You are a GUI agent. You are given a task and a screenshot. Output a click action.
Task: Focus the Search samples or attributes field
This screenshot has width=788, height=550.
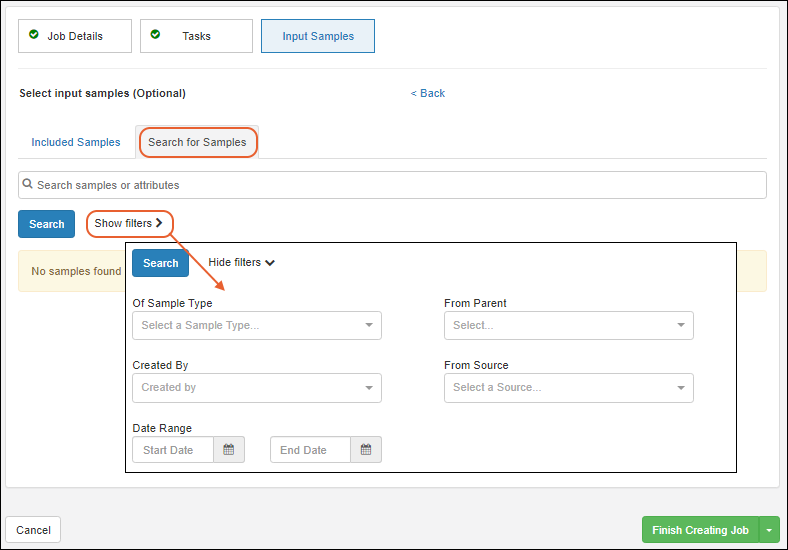[400, 185]
